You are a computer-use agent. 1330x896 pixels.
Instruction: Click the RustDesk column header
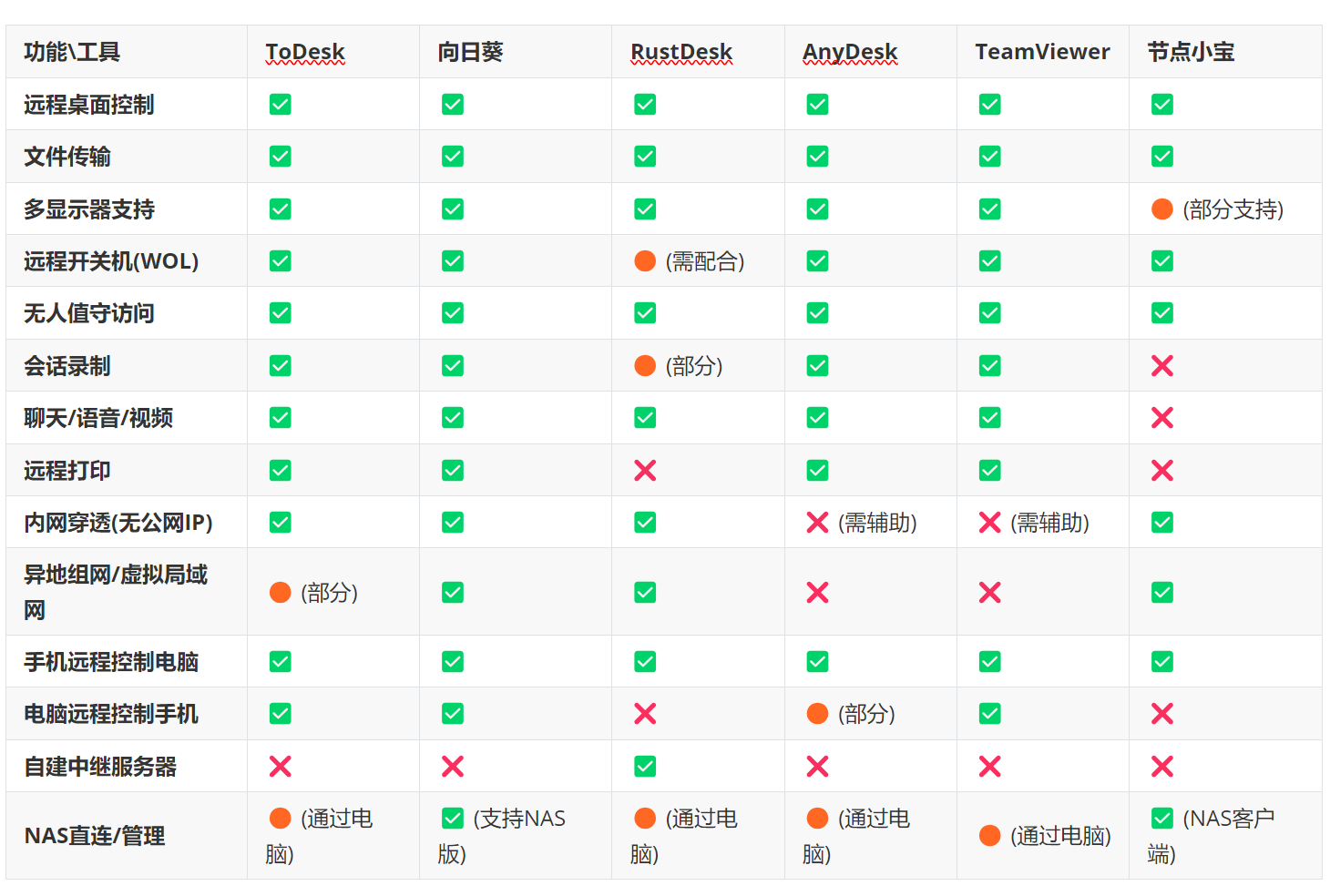coord(681,52)
